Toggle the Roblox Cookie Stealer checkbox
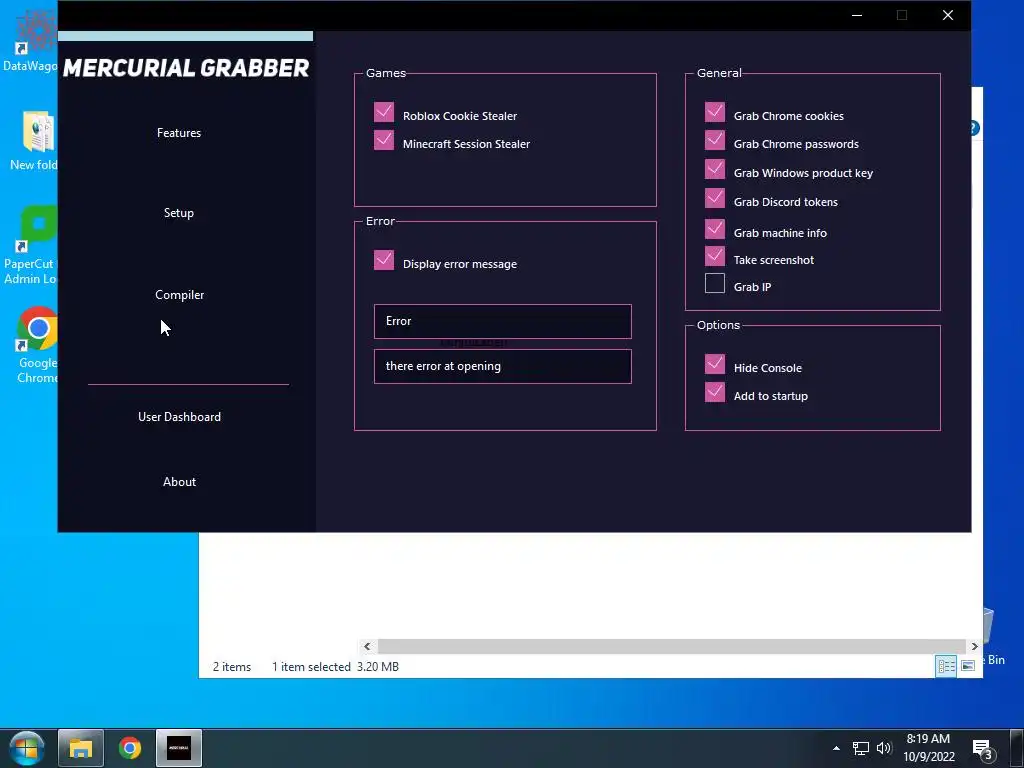The width and height of the screenshot is (1024, 768). (x=384, y=112)
